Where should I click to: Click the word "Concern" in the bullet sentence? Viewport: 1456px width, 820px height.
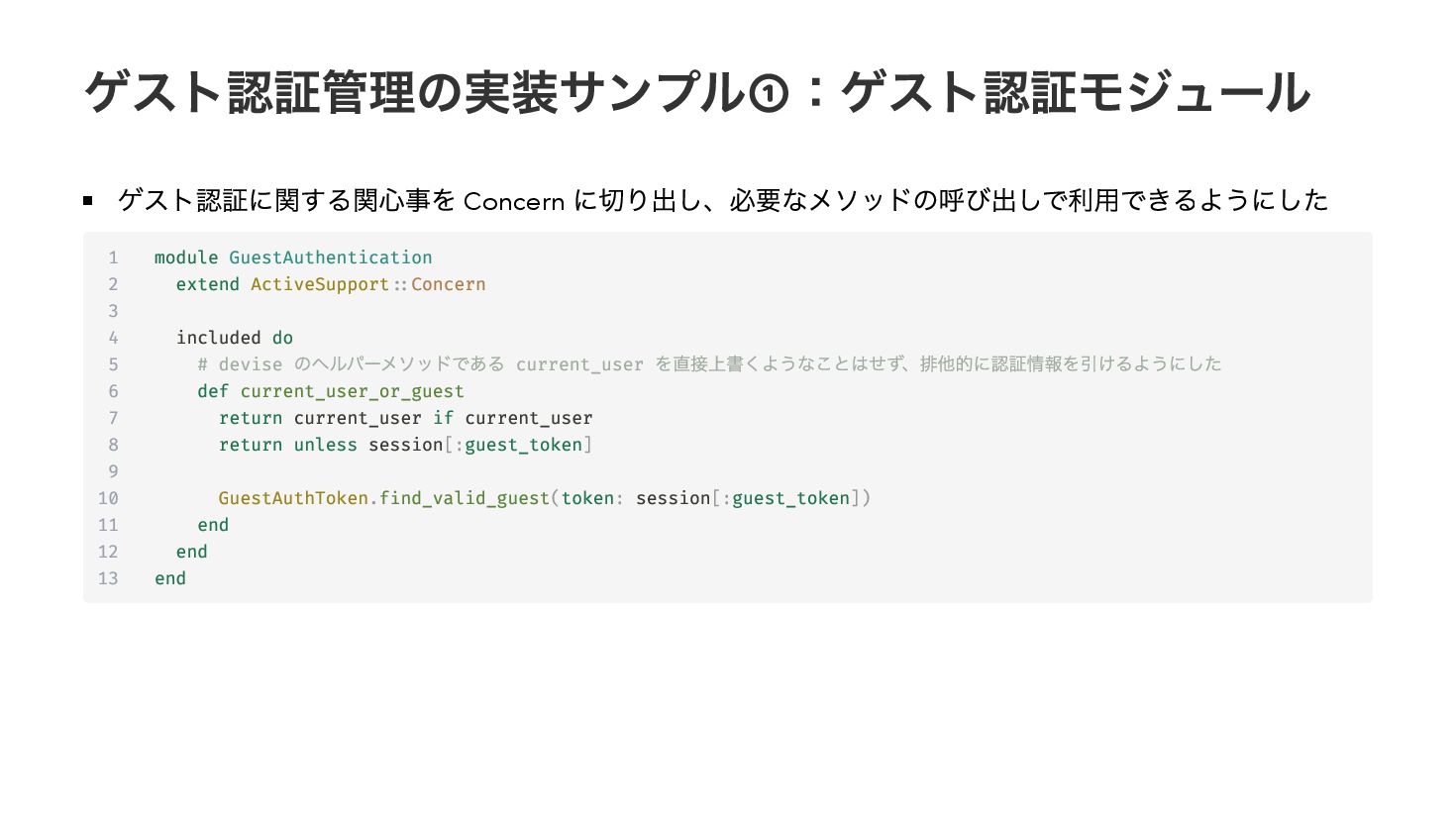coord(513,201)
